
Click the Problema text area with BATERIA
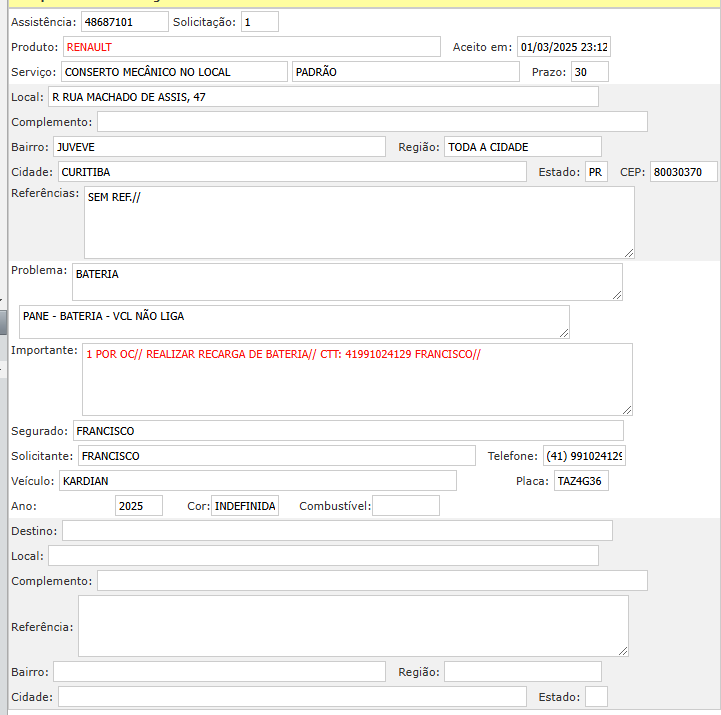coord(346,281)
